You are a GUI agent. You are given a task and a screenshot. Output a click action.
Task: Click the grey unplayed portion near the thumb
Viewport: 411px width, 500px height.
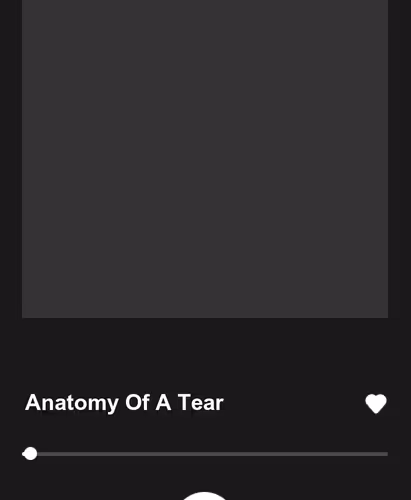(50, 454)
